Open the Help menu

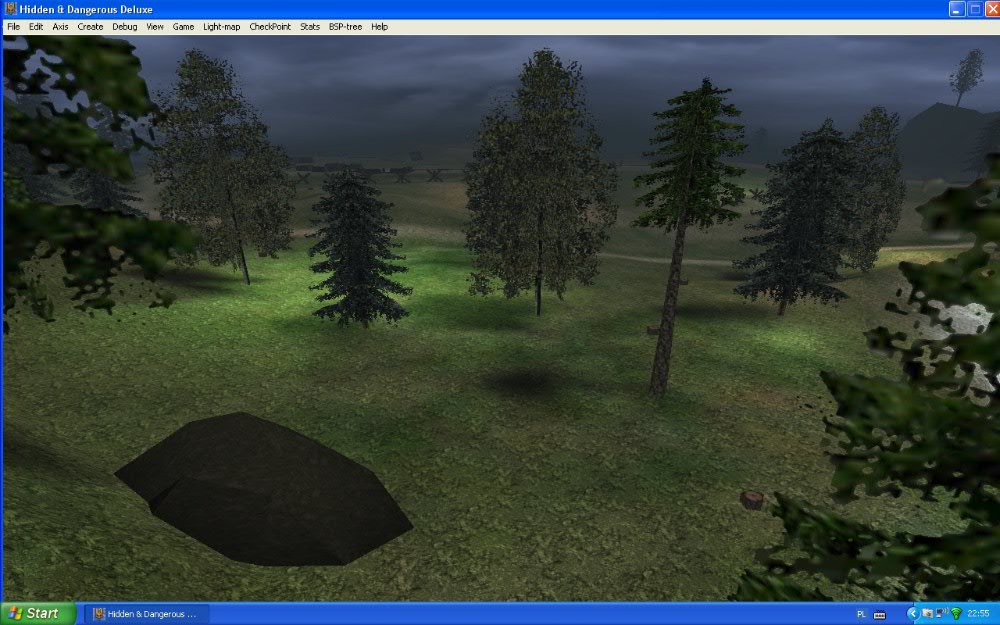(379, 27)
